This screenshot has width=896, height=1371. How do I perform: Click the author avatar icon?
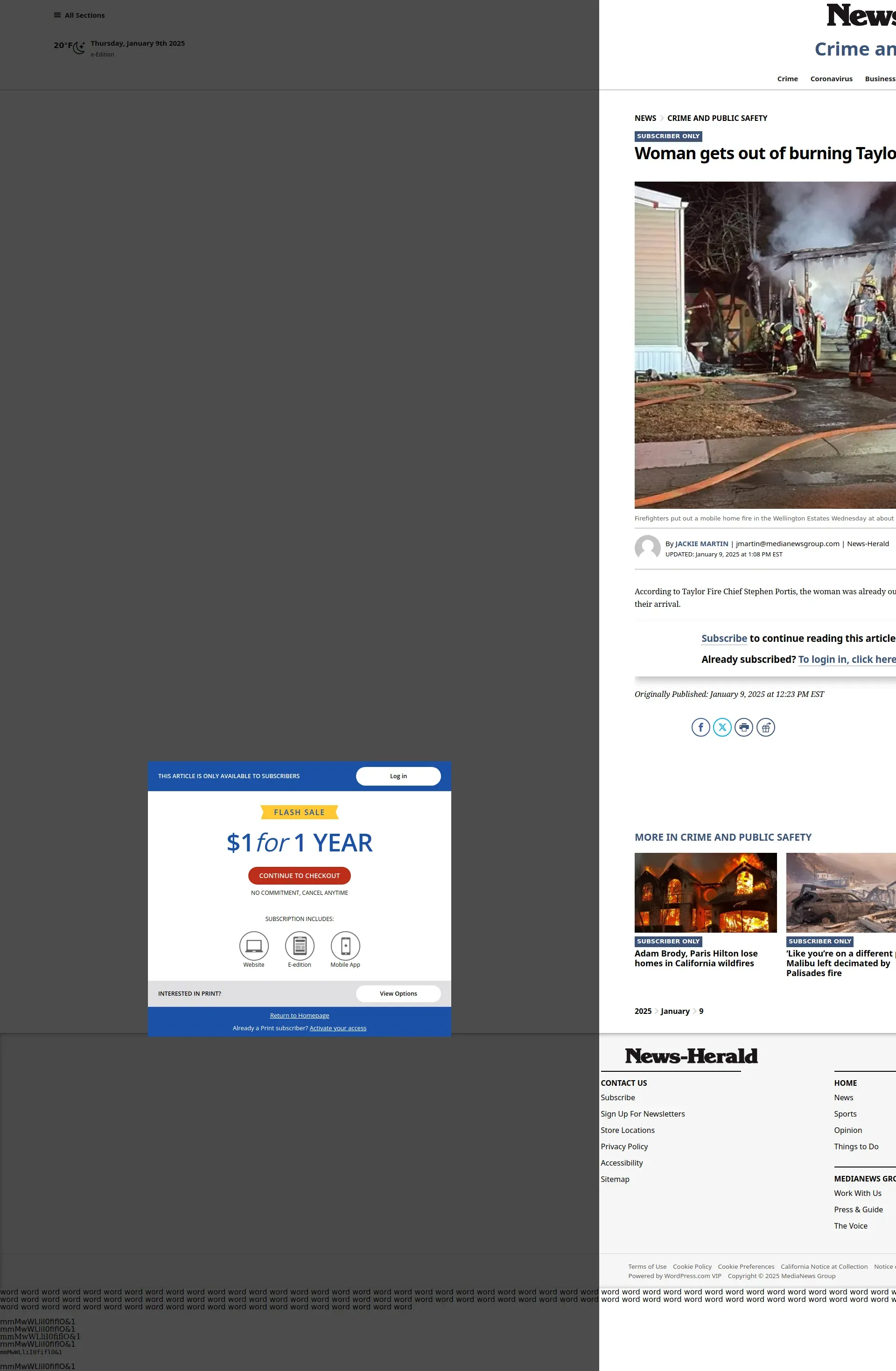647,548
